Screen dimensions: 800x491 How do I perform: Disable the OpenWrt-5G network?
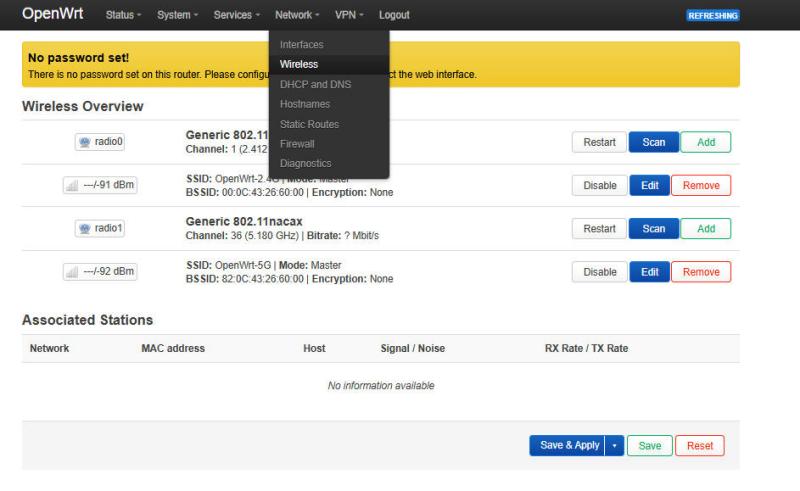(x=599, y=272)
